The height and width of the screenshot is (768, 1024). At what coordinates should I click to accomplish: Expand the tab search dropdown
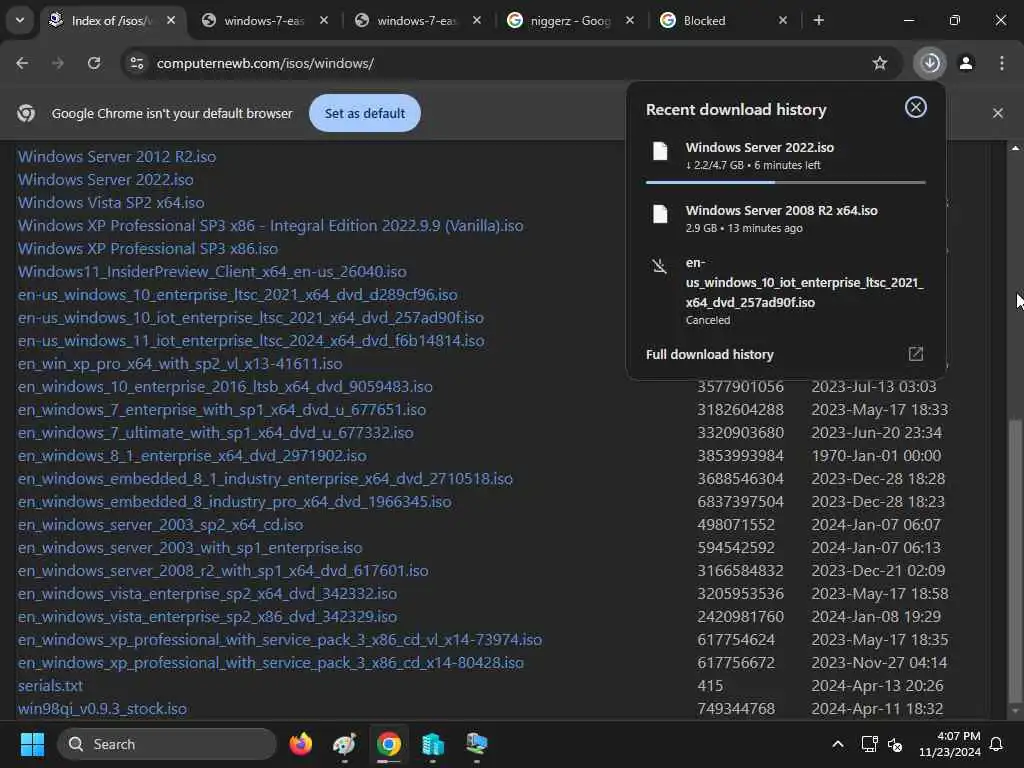[x=20, y=20]
